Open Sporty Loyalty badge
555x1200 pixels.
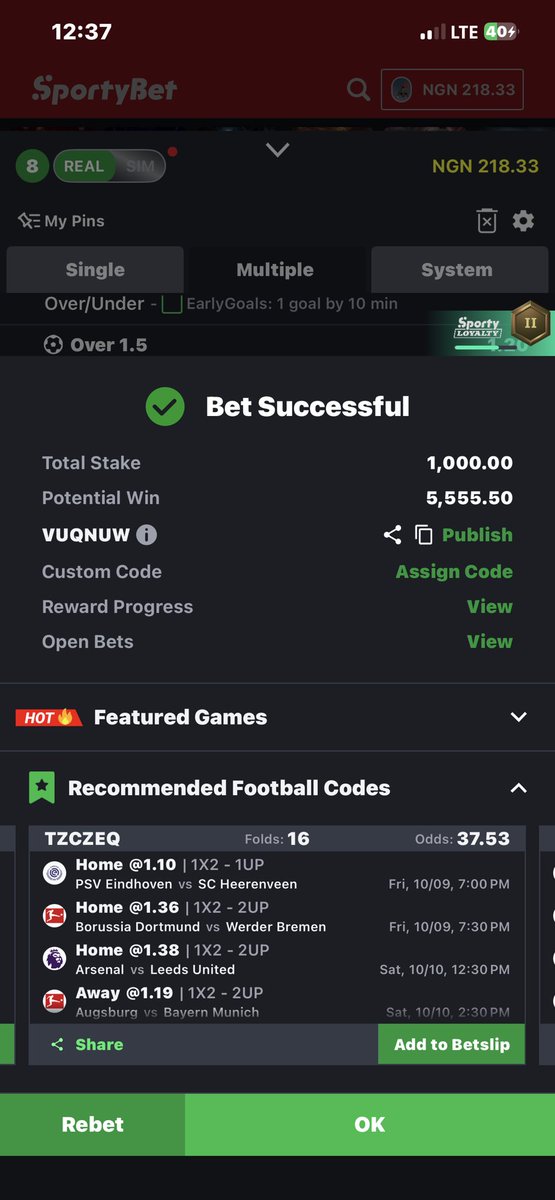pyautogui.click(x=490, y=329)
